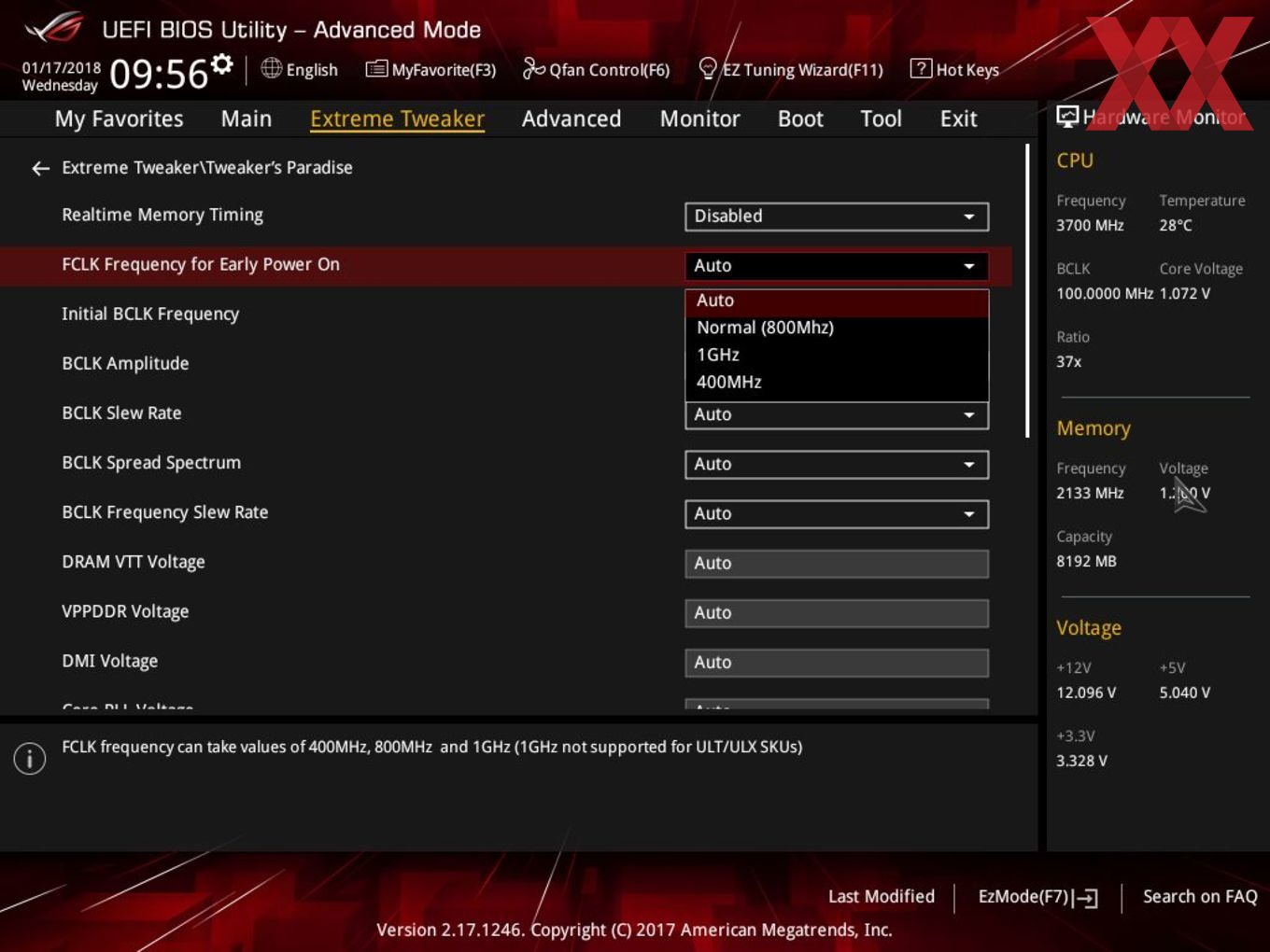The image size is (1270, 952).
Task: Click the Hot Keys question mark icon
Action: pyautogui.click(x=921, y=68)
